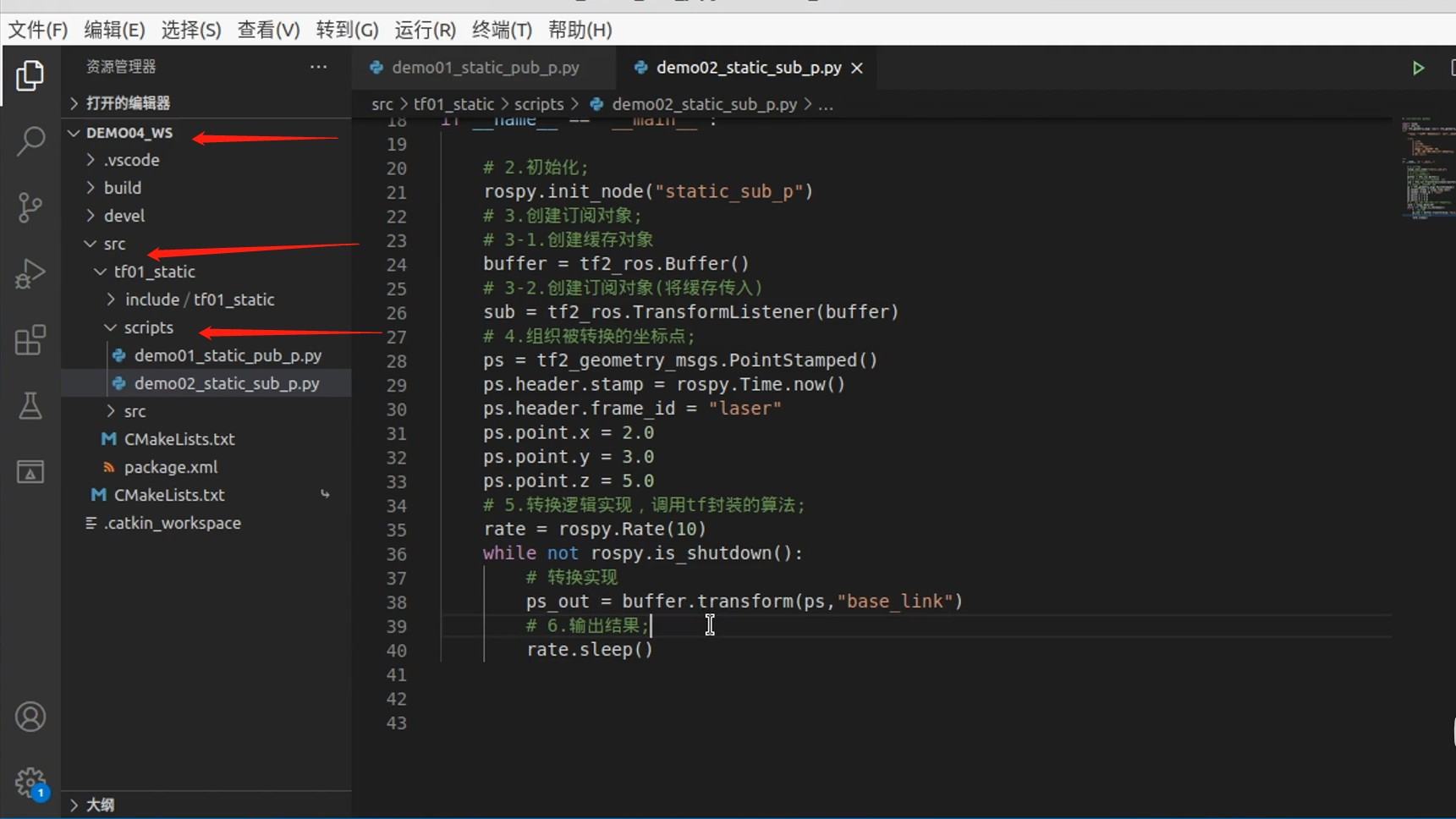1456x819 pixels.
Task: Open the Source Control view
Action: (30, 207)
